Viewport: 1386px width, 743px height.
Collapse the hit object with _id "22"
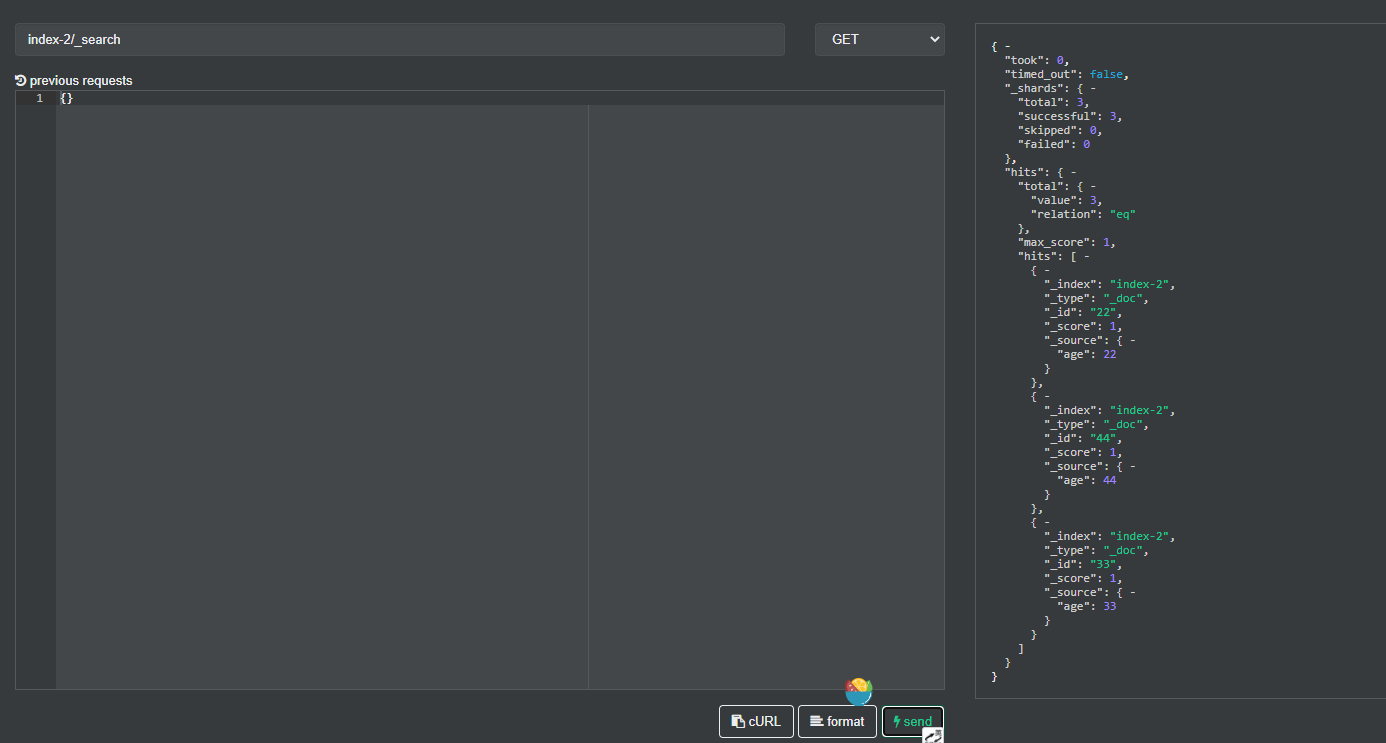tap(1047, 270)
